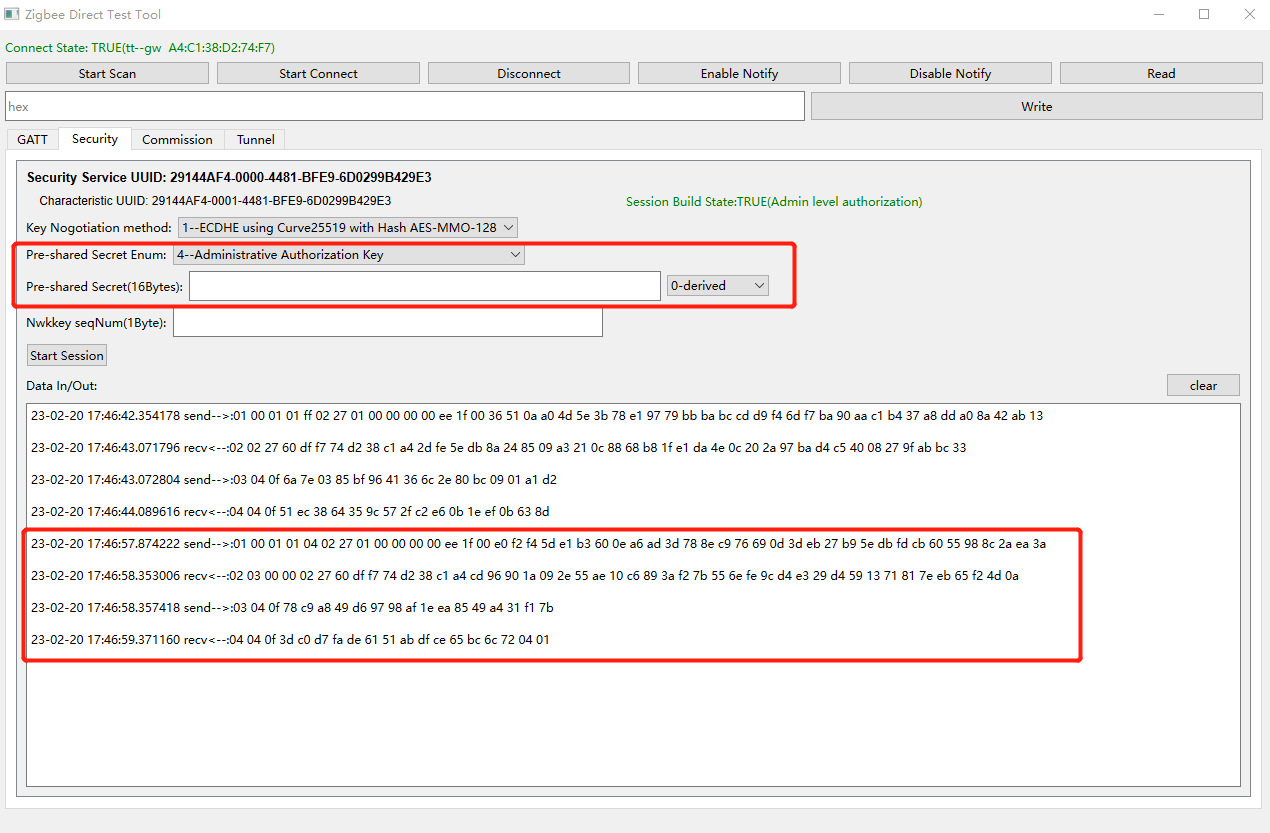1270x833 pixels.
Task: Click the Security Service UUID text
Action: click(x=229, y=177)
